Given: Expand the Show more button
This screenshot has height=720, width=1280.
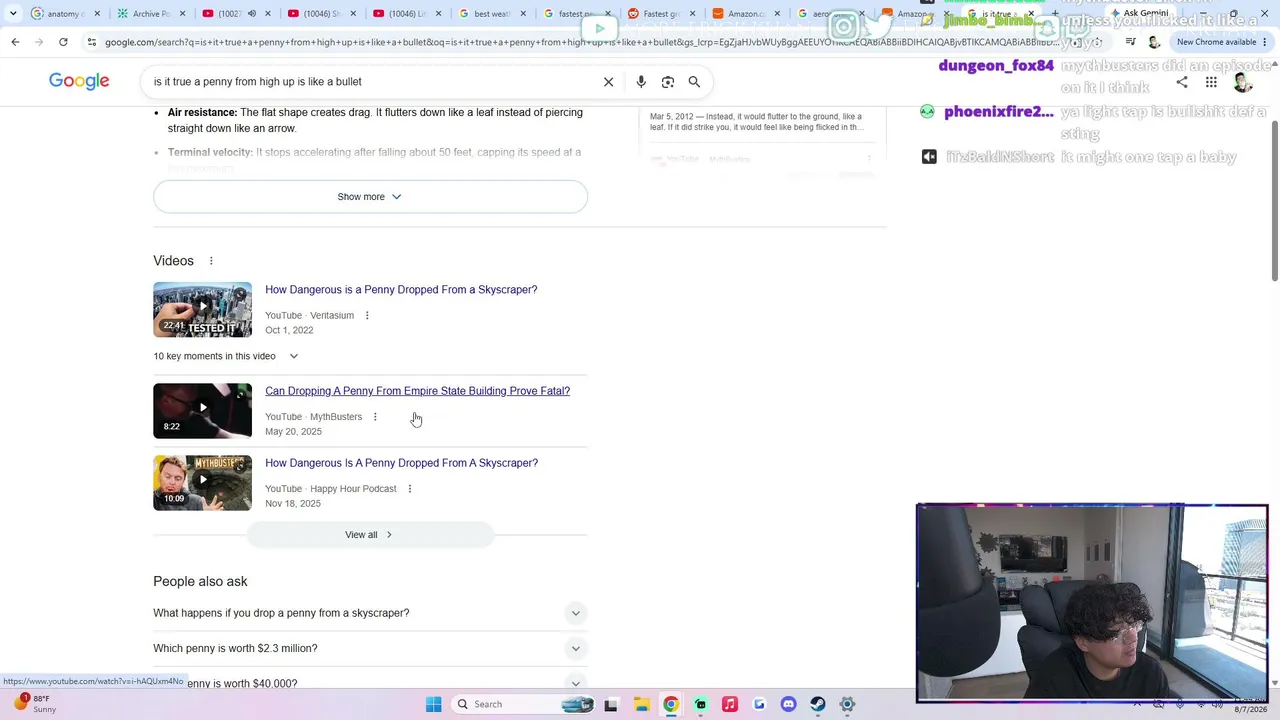Looking at the screenshot, I should tap(370, 197).
